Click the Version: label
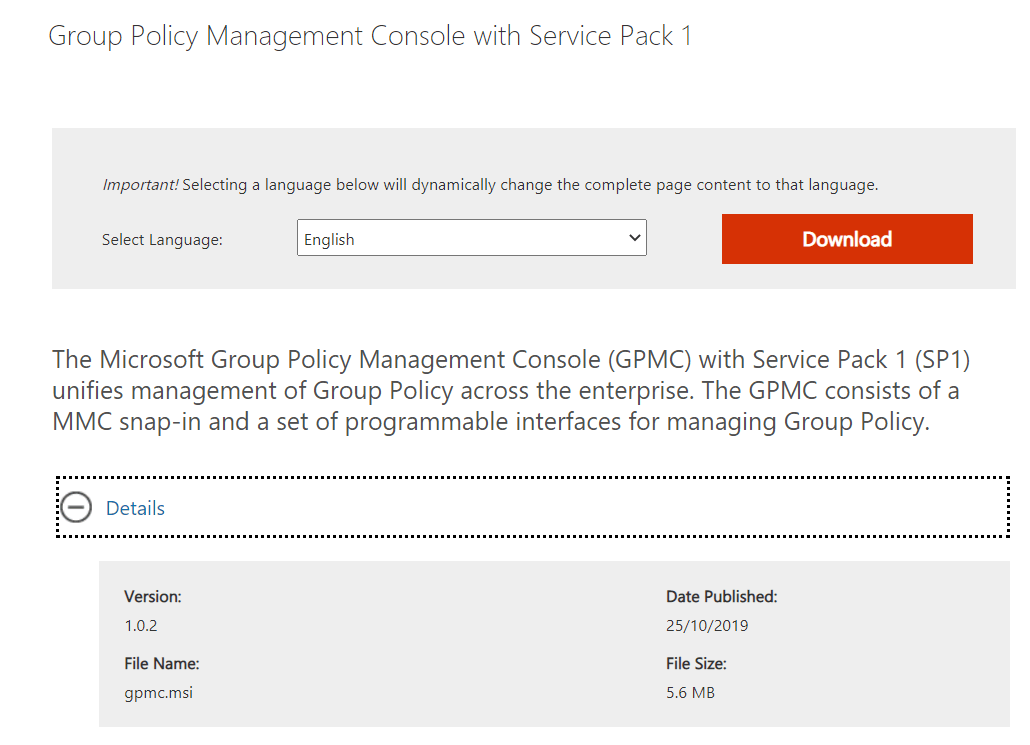 click(x=152, y=597)
